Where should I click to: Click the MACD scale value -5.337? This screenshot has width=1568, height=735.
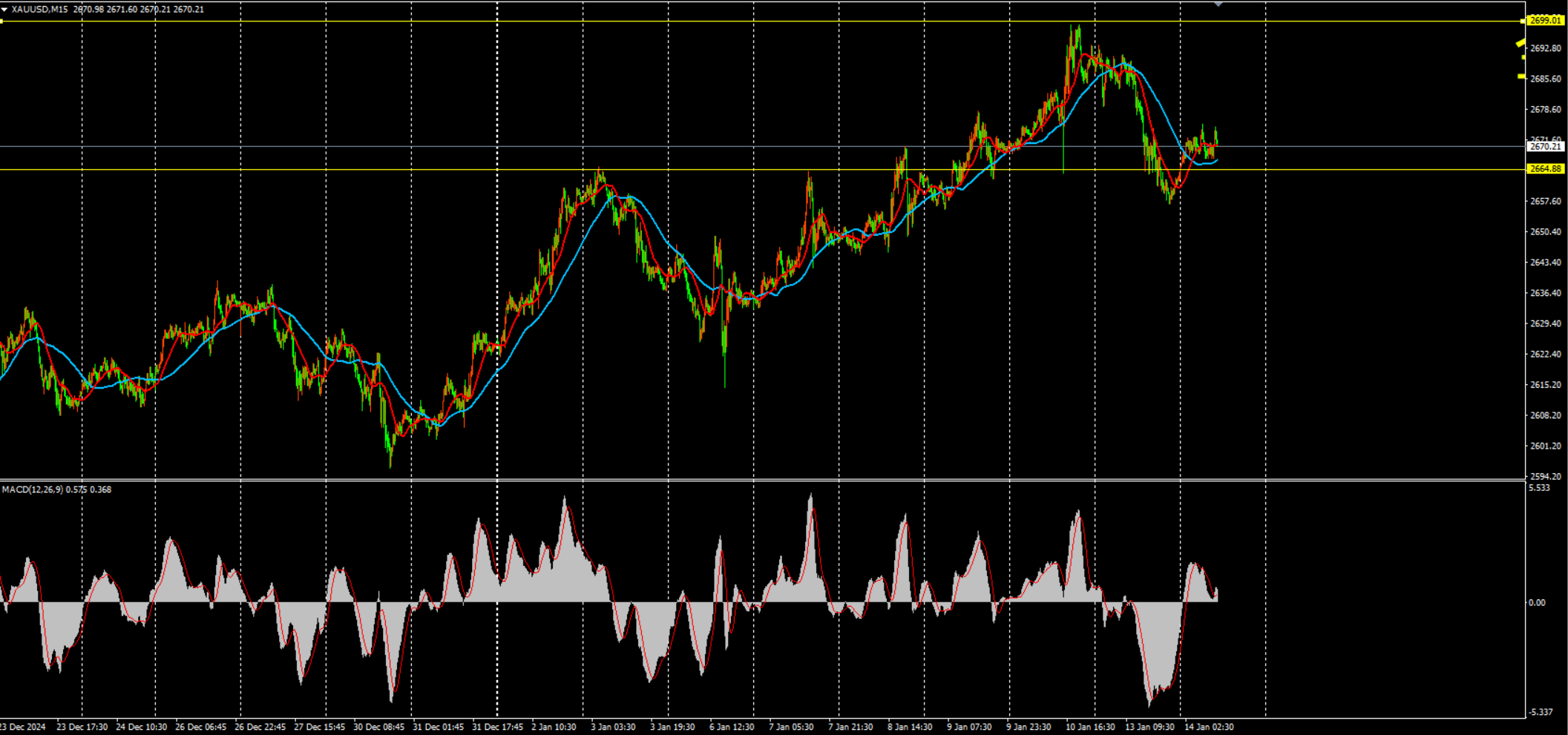pos(1541,712)
